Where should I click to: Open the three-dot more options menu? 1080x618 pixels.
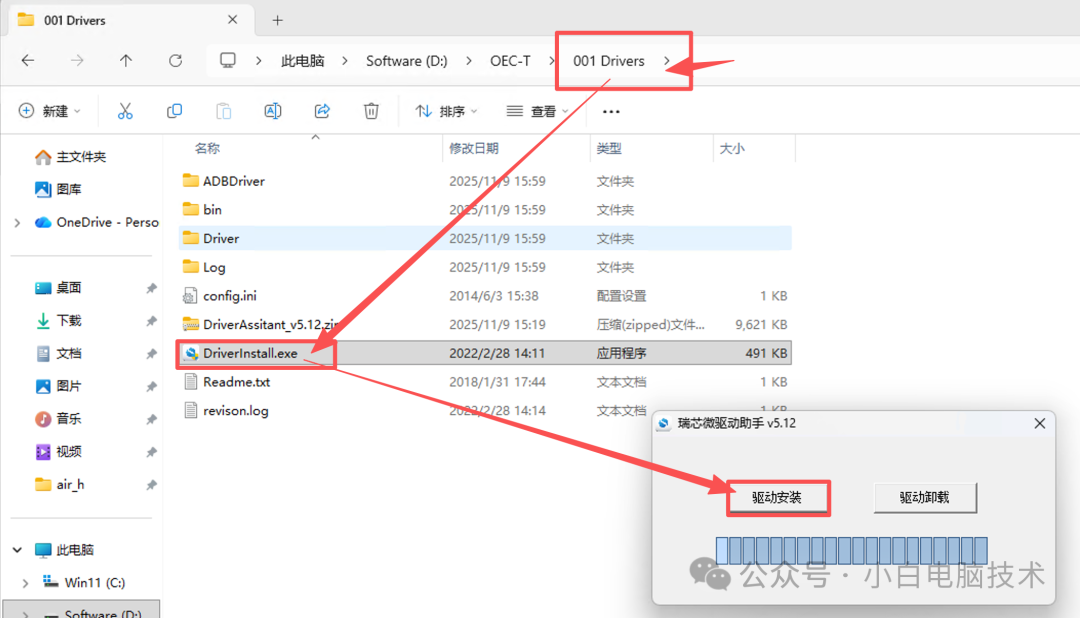point(611,111)
